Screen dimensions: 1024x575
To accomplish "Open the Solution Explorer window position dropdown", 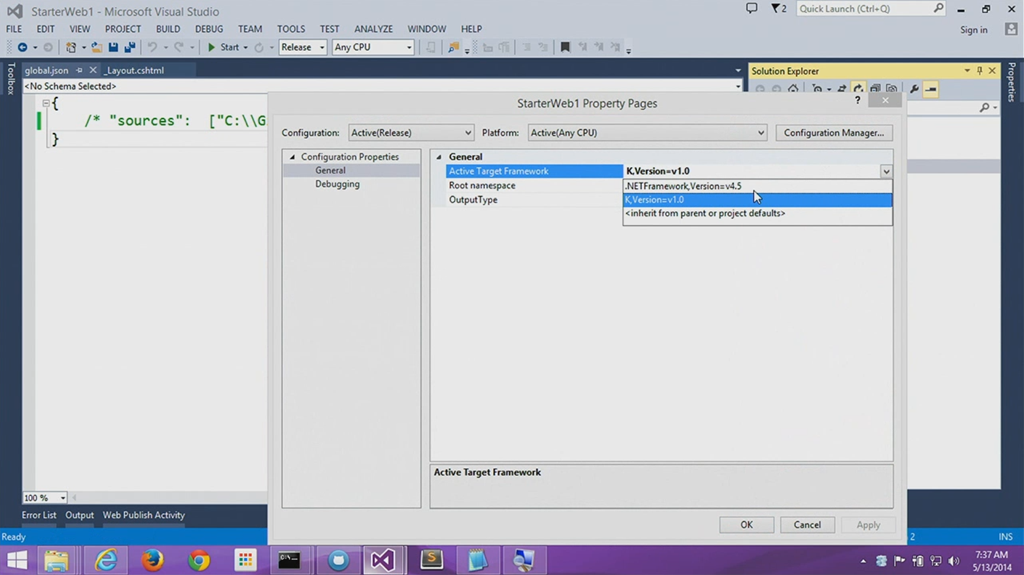I will (x=967, y=71).
